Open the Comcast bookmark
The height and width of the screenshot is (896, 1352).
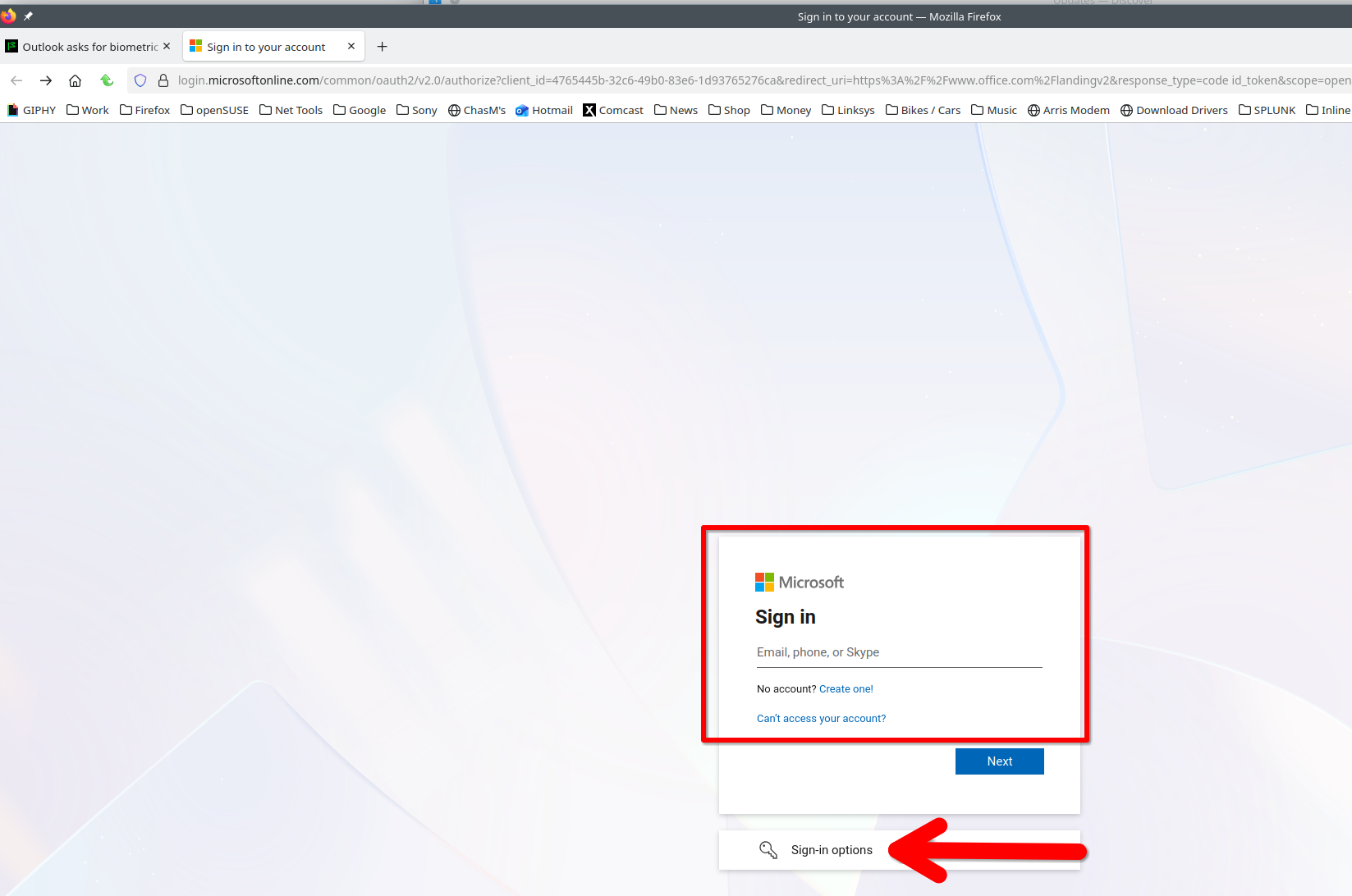point(613,110)
